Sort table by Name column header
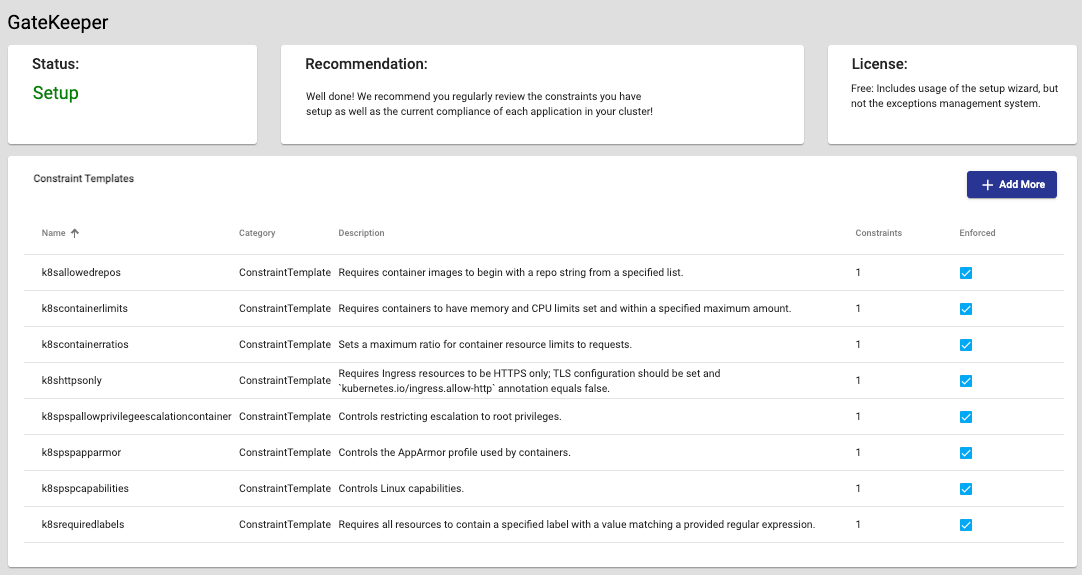This screenshot has height=575, width=1082. click(54, 233)
